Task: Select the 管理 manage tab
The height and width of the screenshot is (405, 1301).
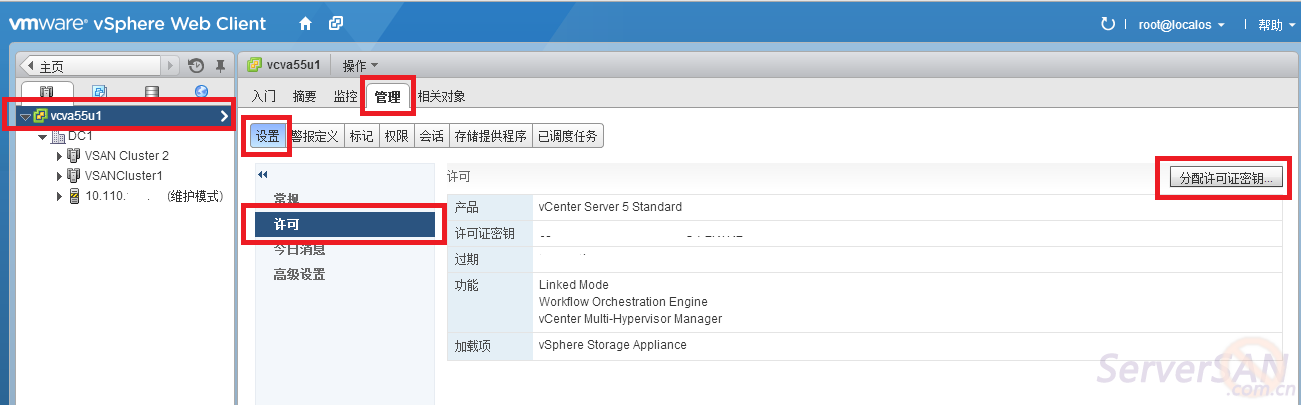Action: (x=387, y=97)
